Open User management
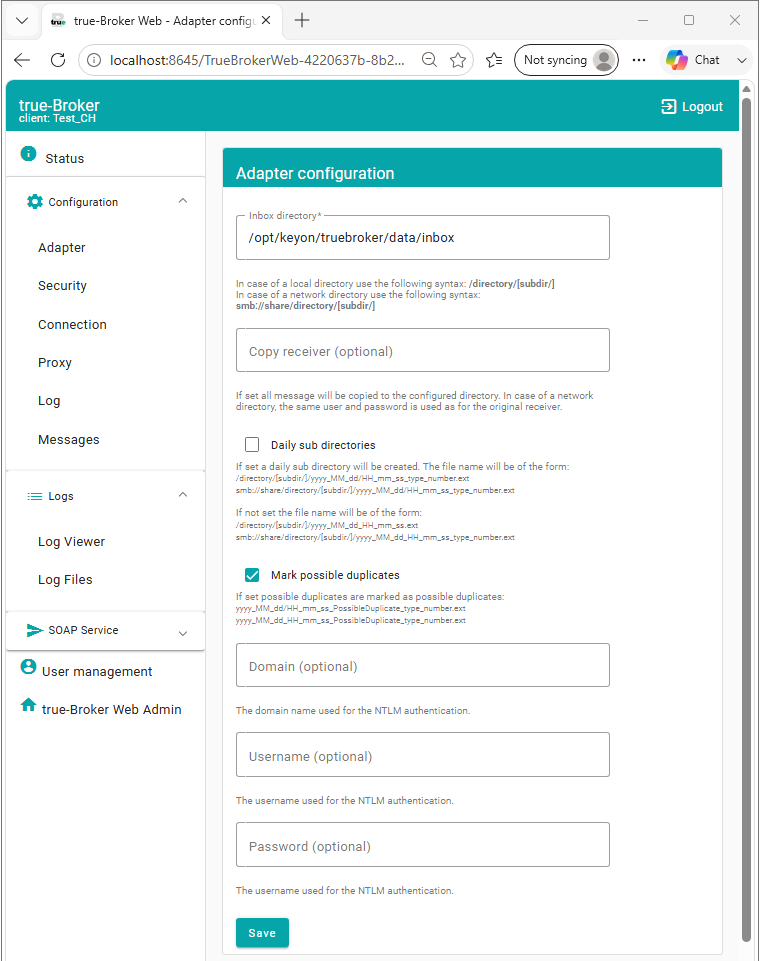This screenshot has width=760, height=961. pyautogui.click(x=97, y=672)
